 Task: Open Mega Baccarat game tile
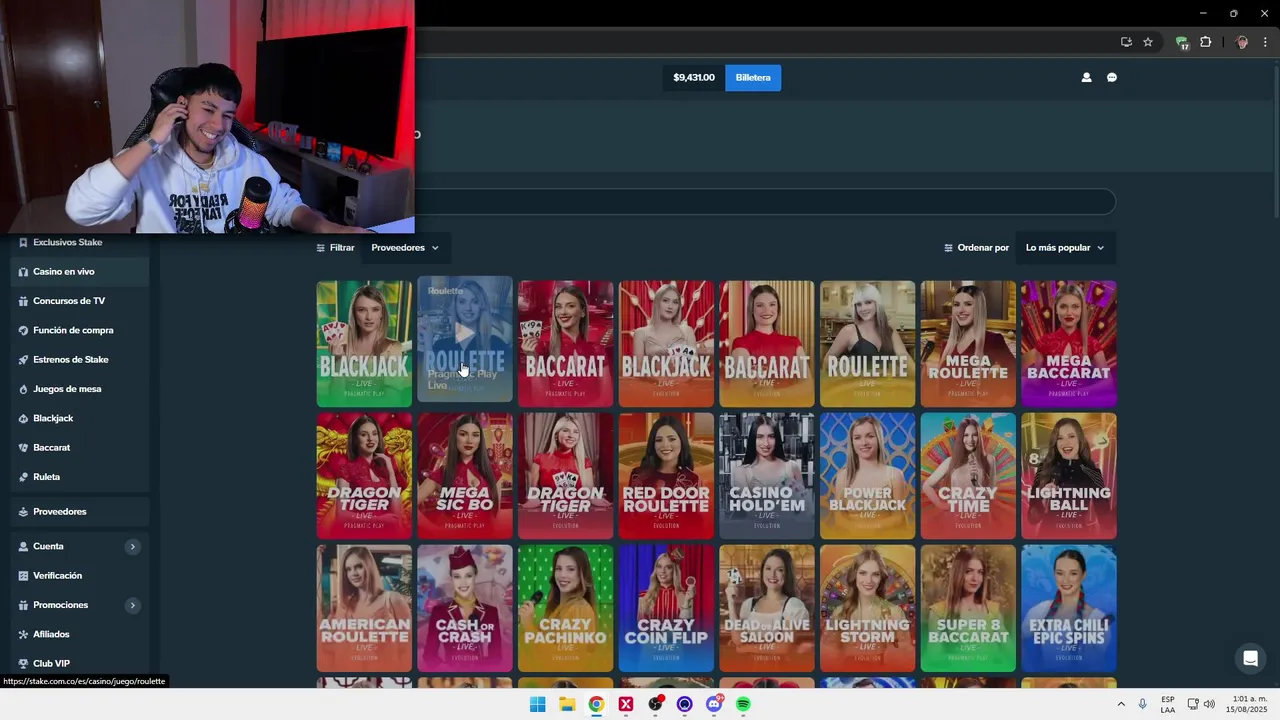click(x=1069, y=344)
